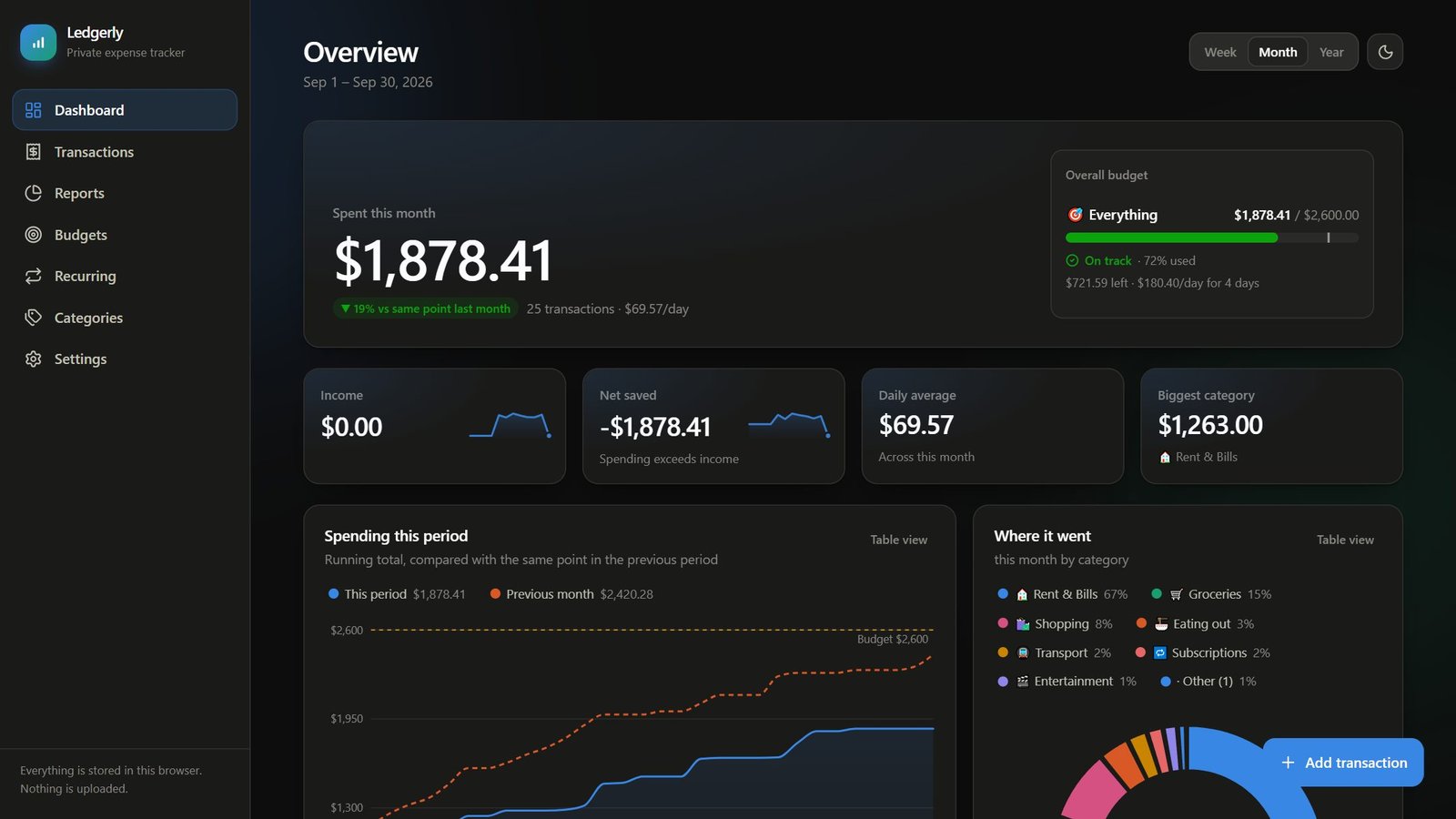The image size is (1456, 819).
Task: Click the Other (1) legend entry
Action: pyautogui.click(x=1208, y=682)
